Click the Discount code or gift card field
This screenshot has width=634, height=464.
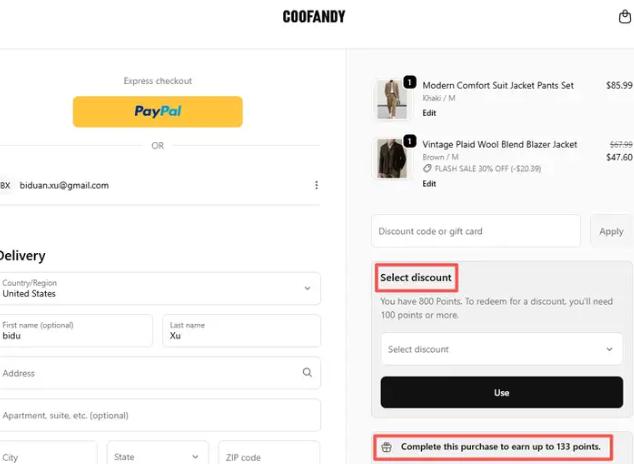click(475, 231)
